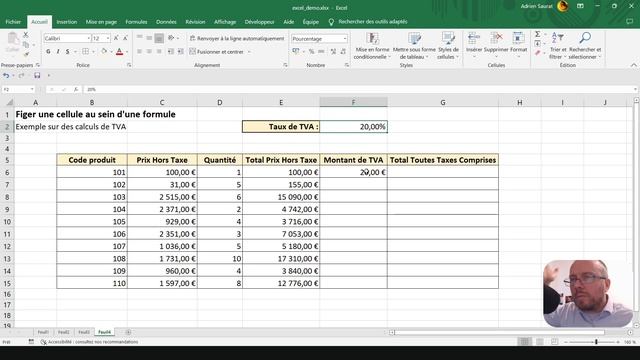Switch to the Insertion tab
The width and height of the screenshot is (640, 360).
click(x=67, y=22)
